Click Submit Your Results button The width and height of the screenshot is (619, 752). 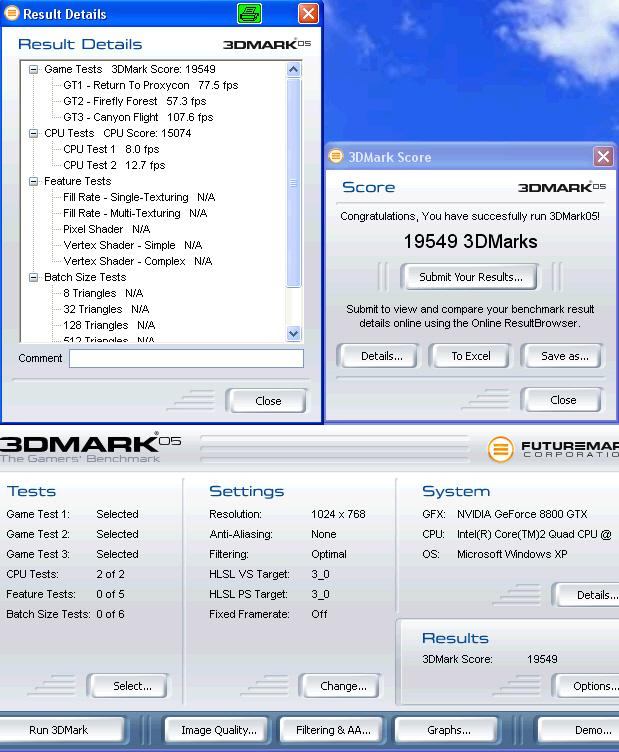[x=470, y=277]
